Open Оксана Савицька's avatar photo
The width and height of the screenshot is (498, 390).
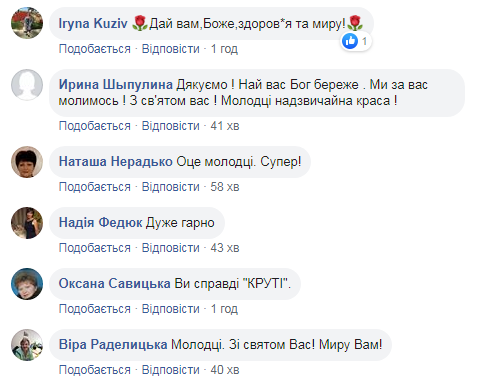pos(27,284)
